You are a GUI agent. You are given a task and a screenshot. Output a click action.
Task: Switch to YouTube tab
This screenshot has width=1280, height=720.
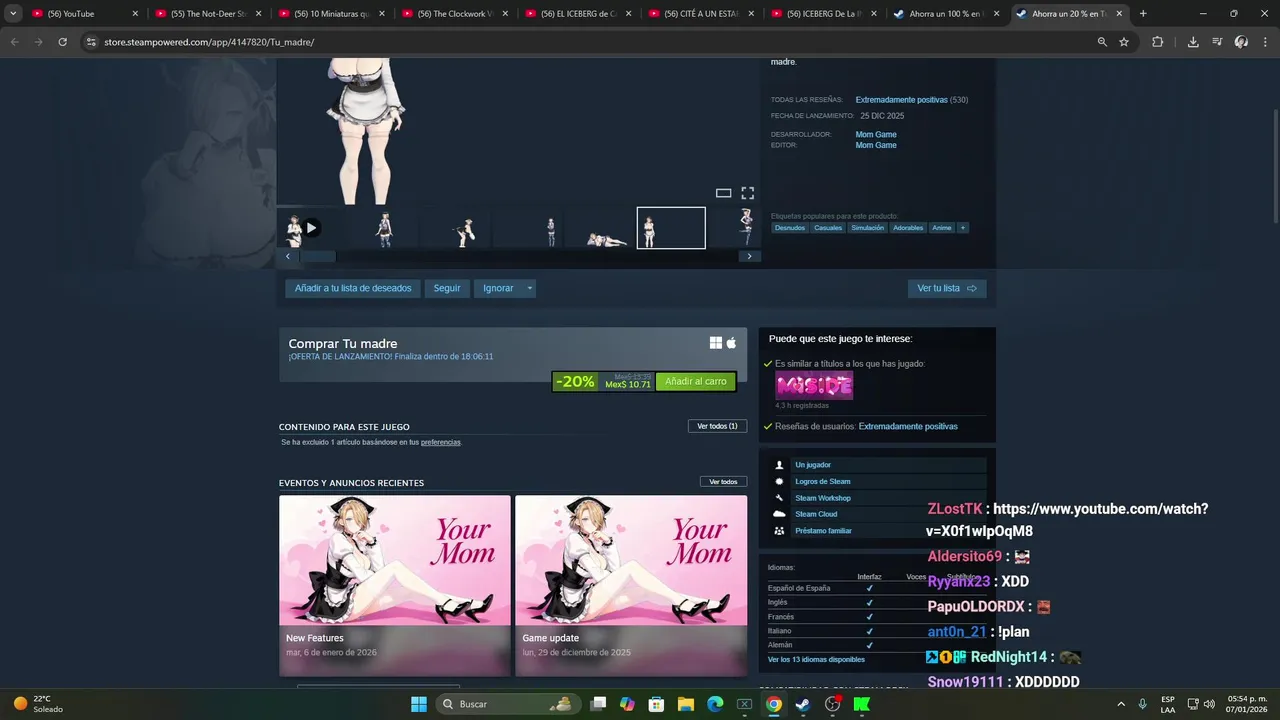pos(85,14)
